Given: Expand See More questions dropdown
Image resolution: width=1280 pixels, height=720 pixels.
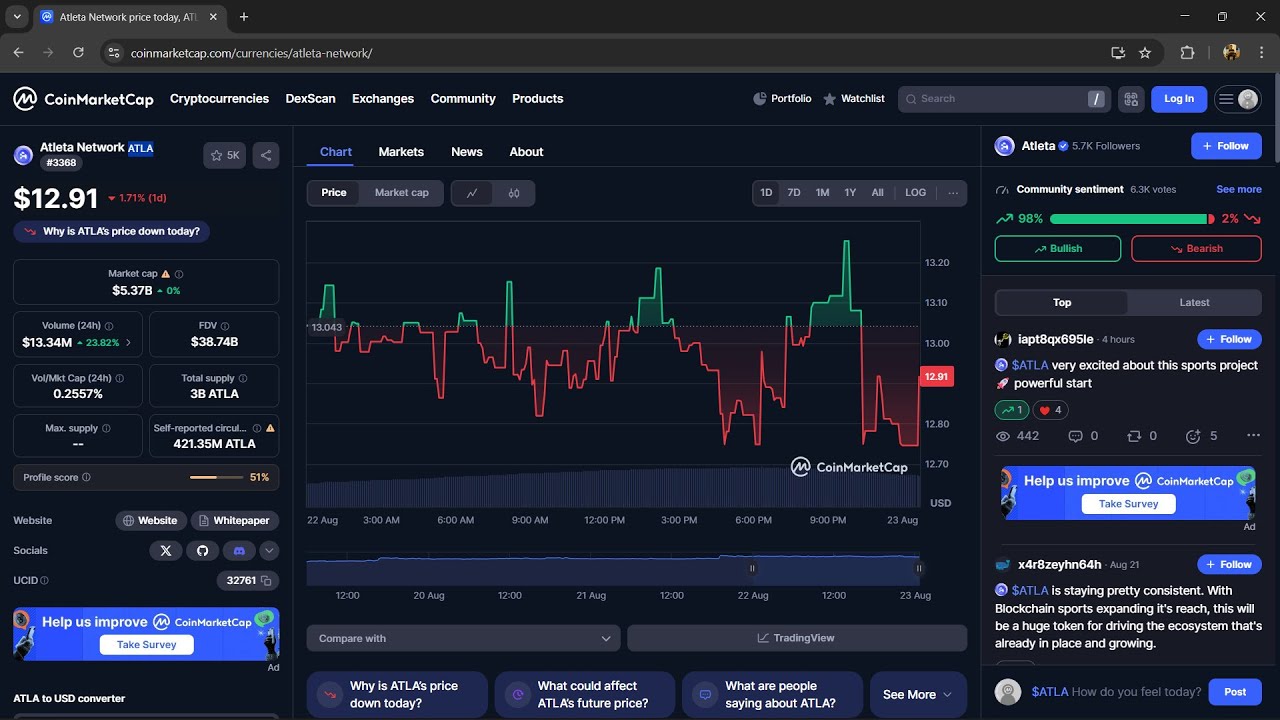Looking at the screenshot, I should click(x=918, y=695).
